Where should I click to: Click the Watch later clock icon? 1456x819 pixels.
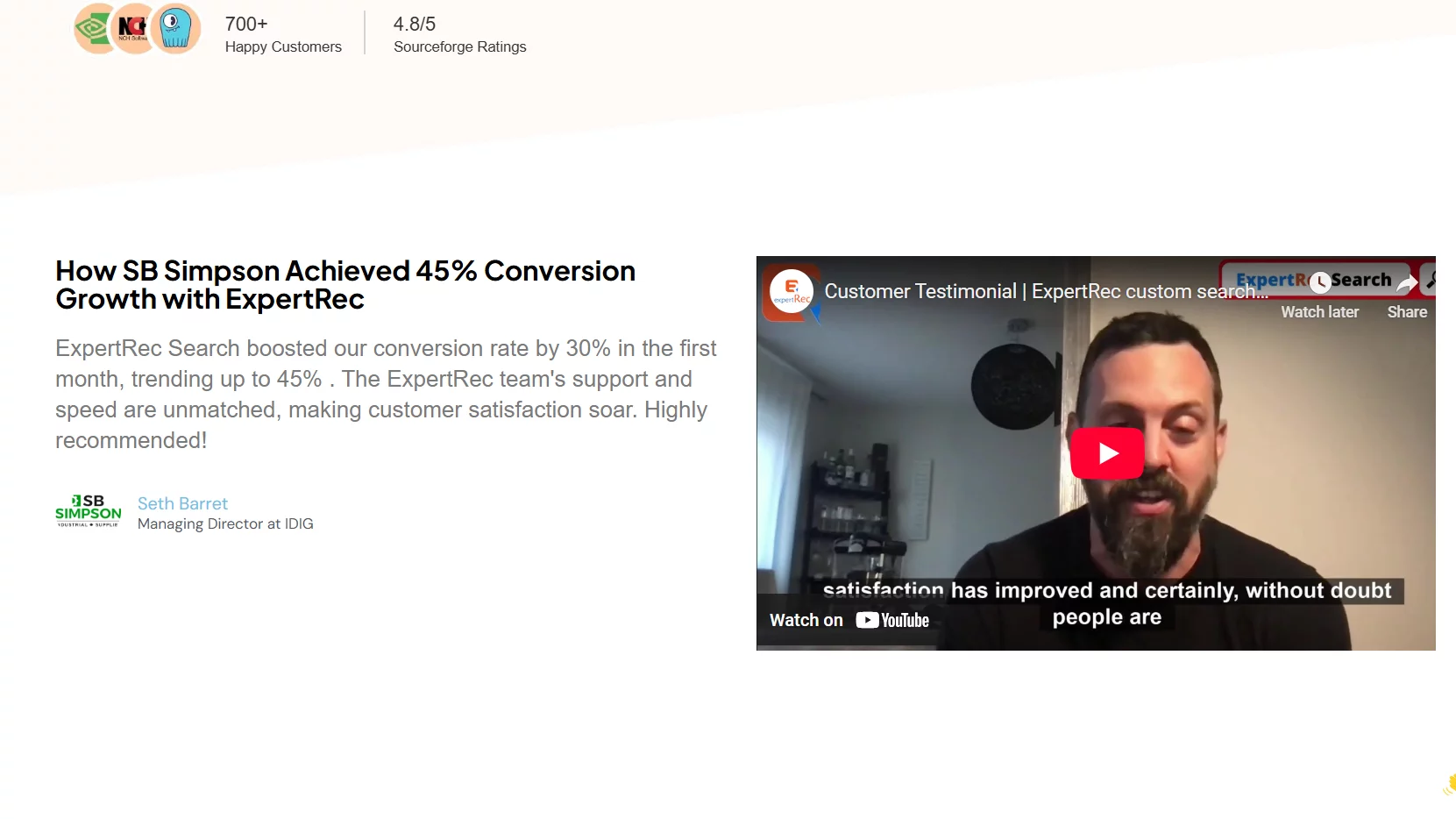click(x=1319, y=282)
